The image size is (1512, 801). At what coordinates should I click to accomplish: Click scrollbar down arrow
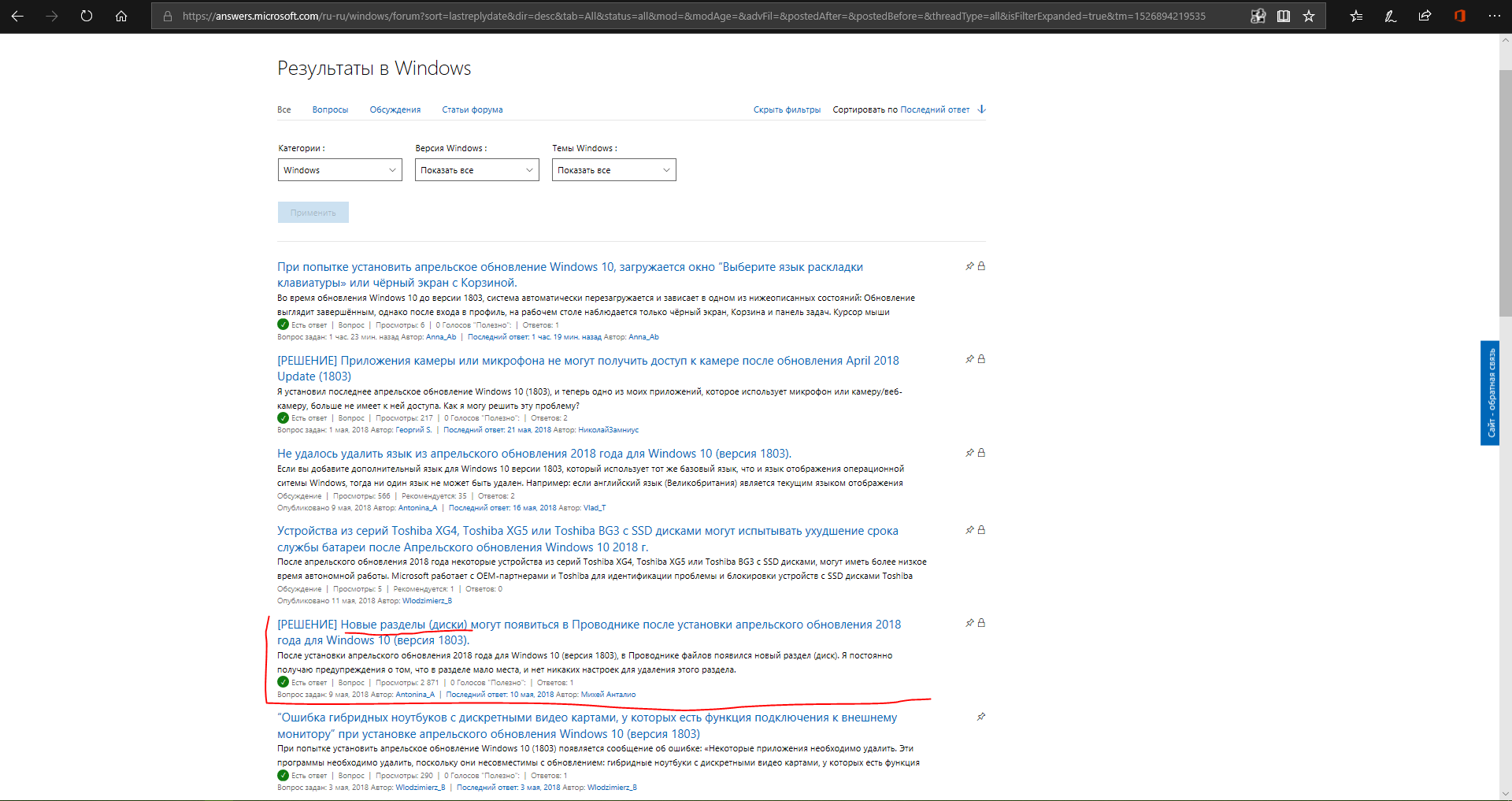pyautogui.click(x=1505, y=794)
